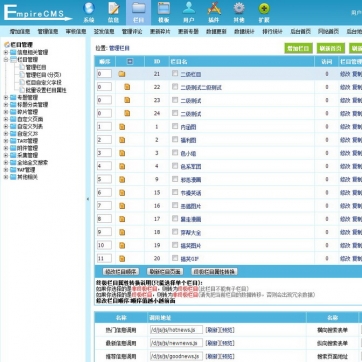Tick the checkbox for row ID 22
Image resolution: width=362 pixels, height=362 pixels.
point(175,87)
